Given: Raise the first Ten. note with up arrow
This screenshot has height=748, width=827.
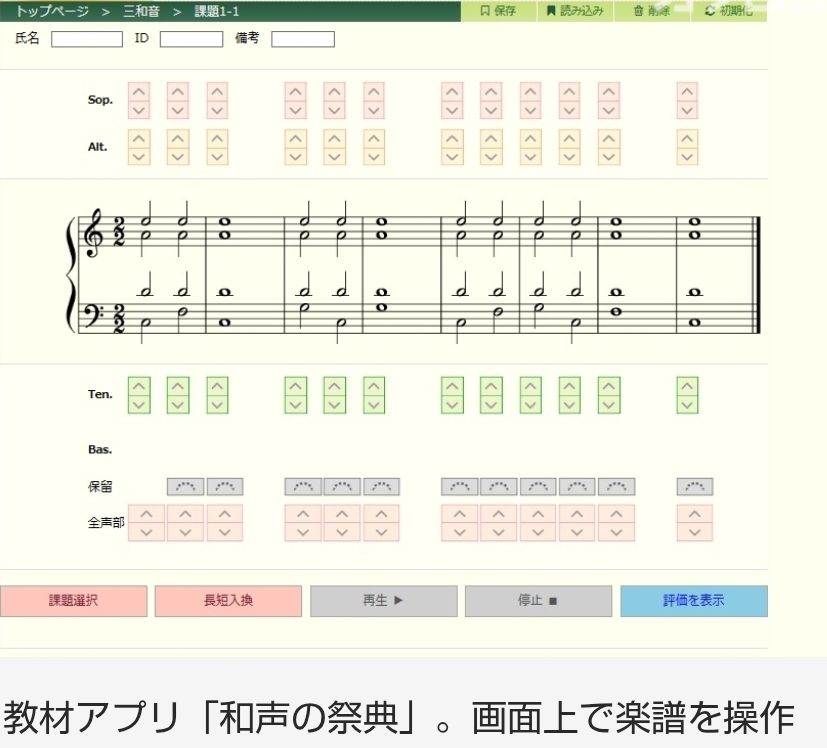Looking at the screenshot, I should 139,385.
